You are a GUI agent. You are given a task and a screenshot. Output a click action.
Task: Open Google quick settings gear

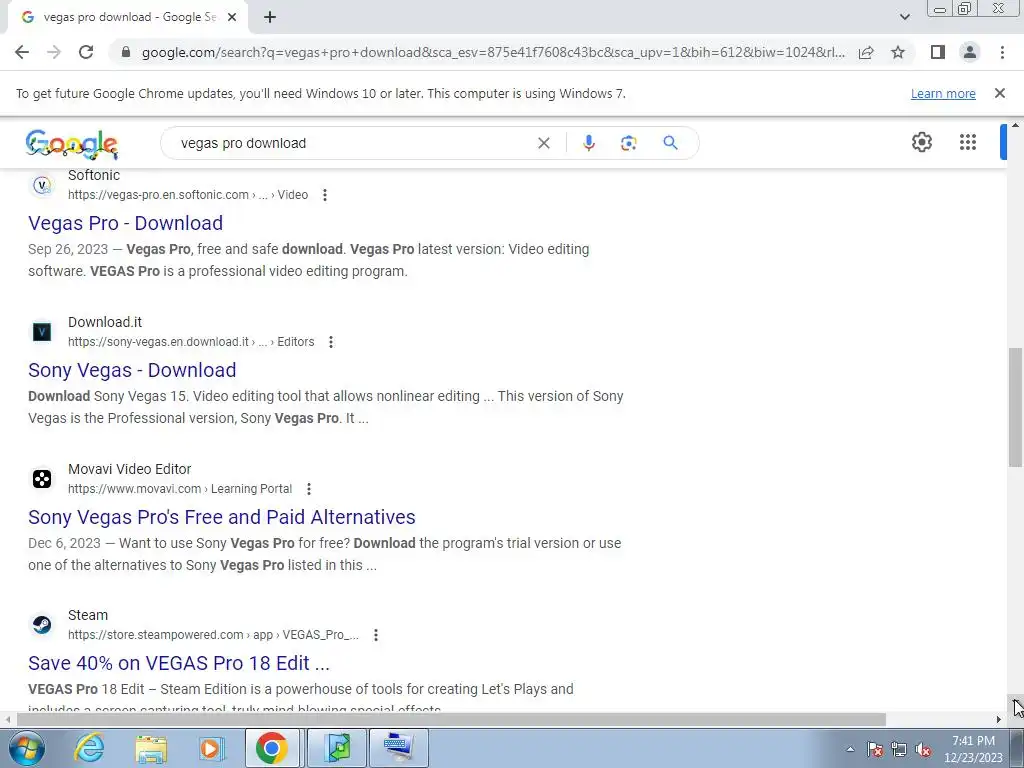(921, 142)
